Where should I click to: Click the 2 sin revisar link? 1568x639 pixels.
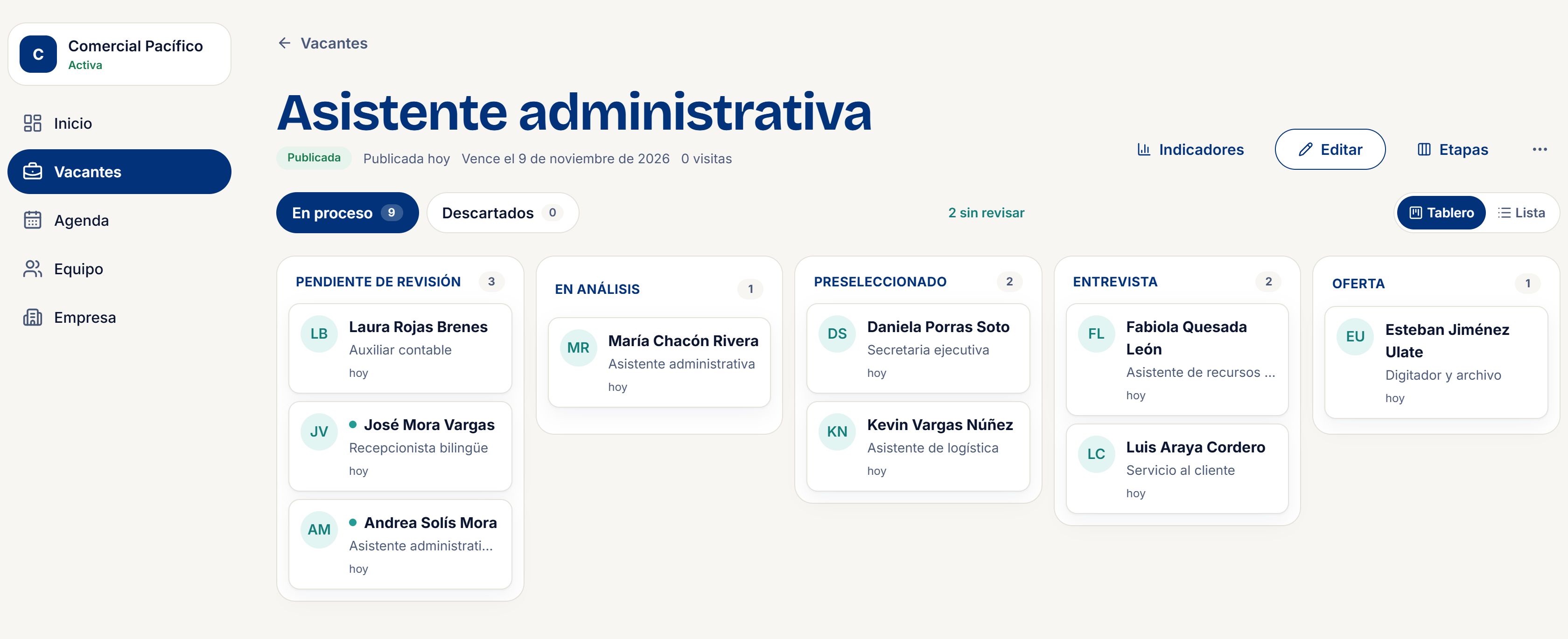click(986, 212)
